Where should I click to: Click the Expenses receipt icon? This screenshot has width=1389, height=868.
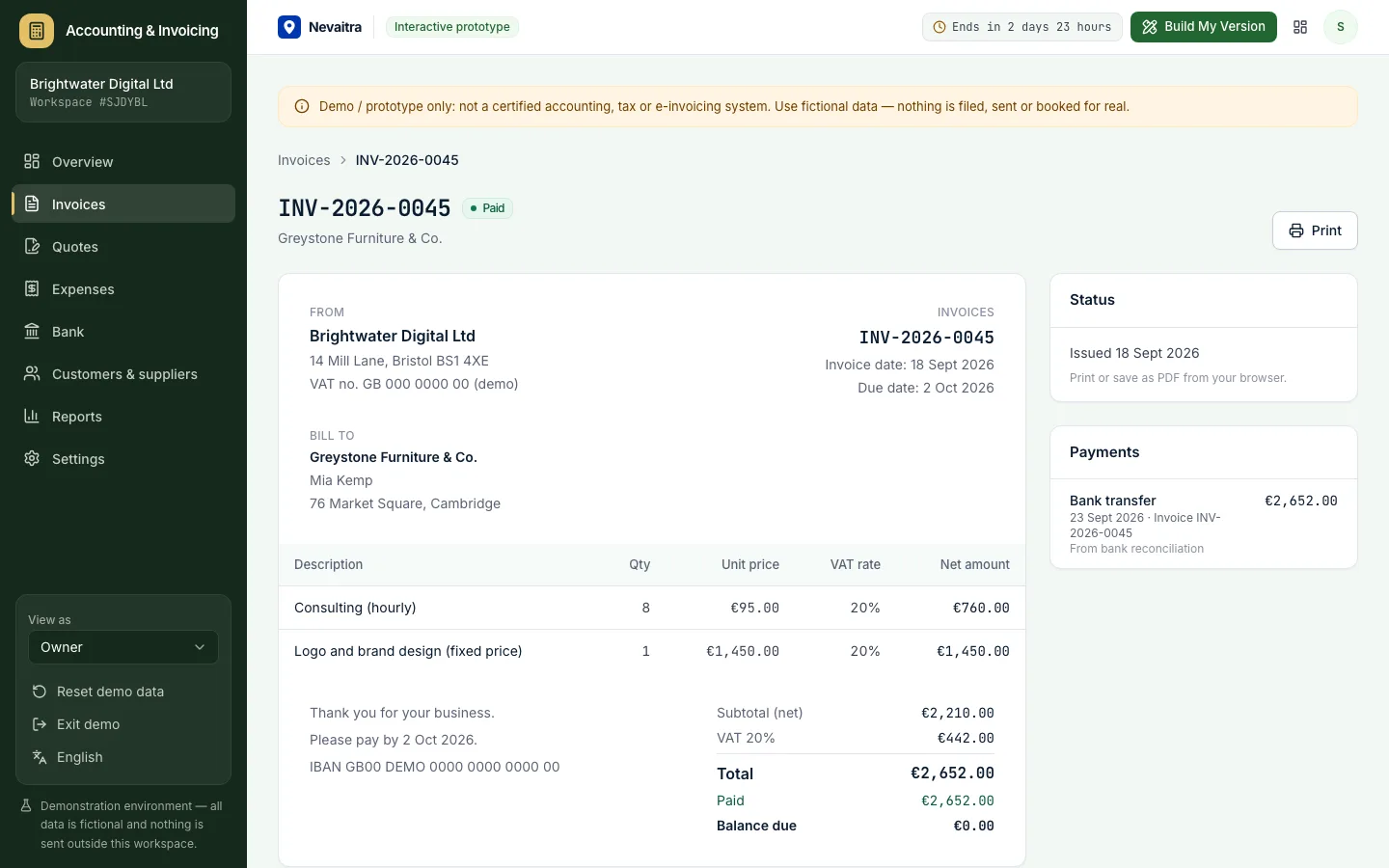[x=32, y=288]
